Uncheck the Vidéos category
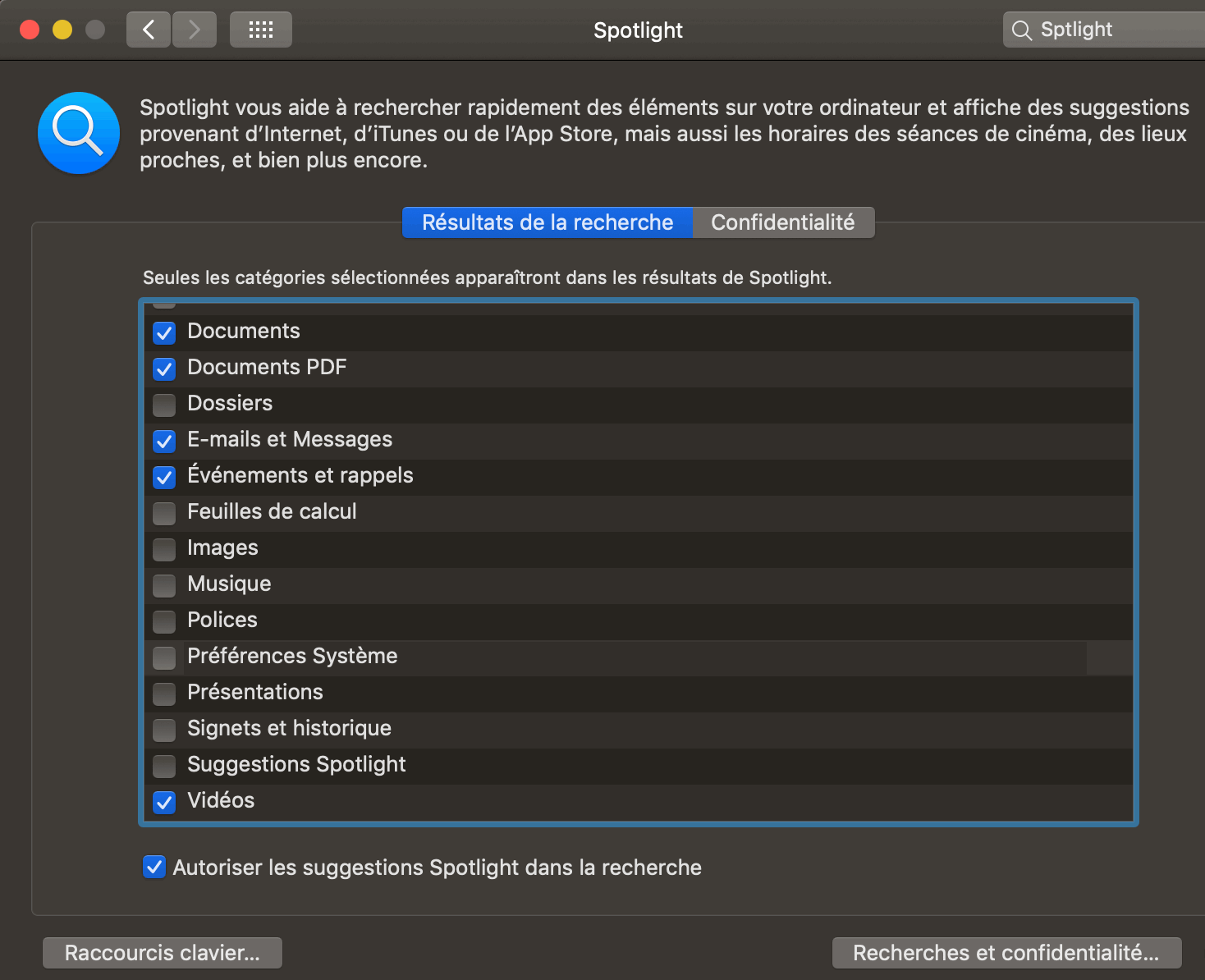The width and height of the screenshot is (1205, 980). tap(164, 802)
